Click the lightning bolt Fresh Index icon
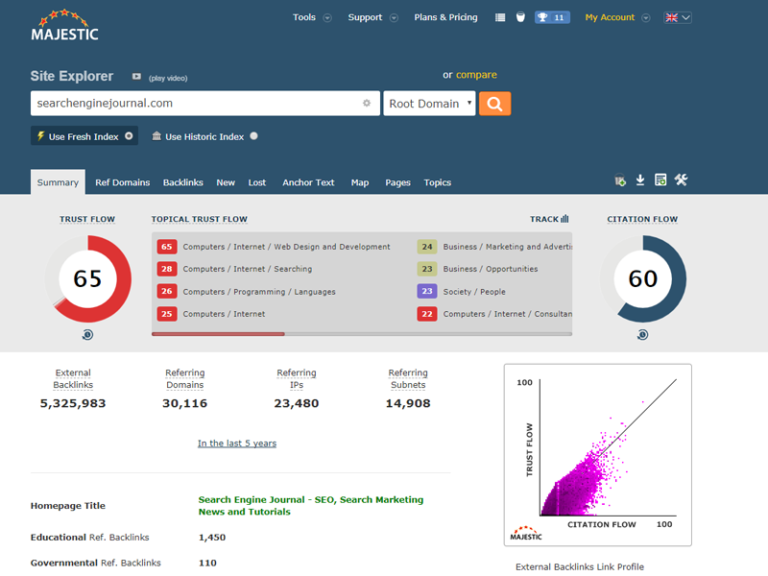 [x=41, y=136]
